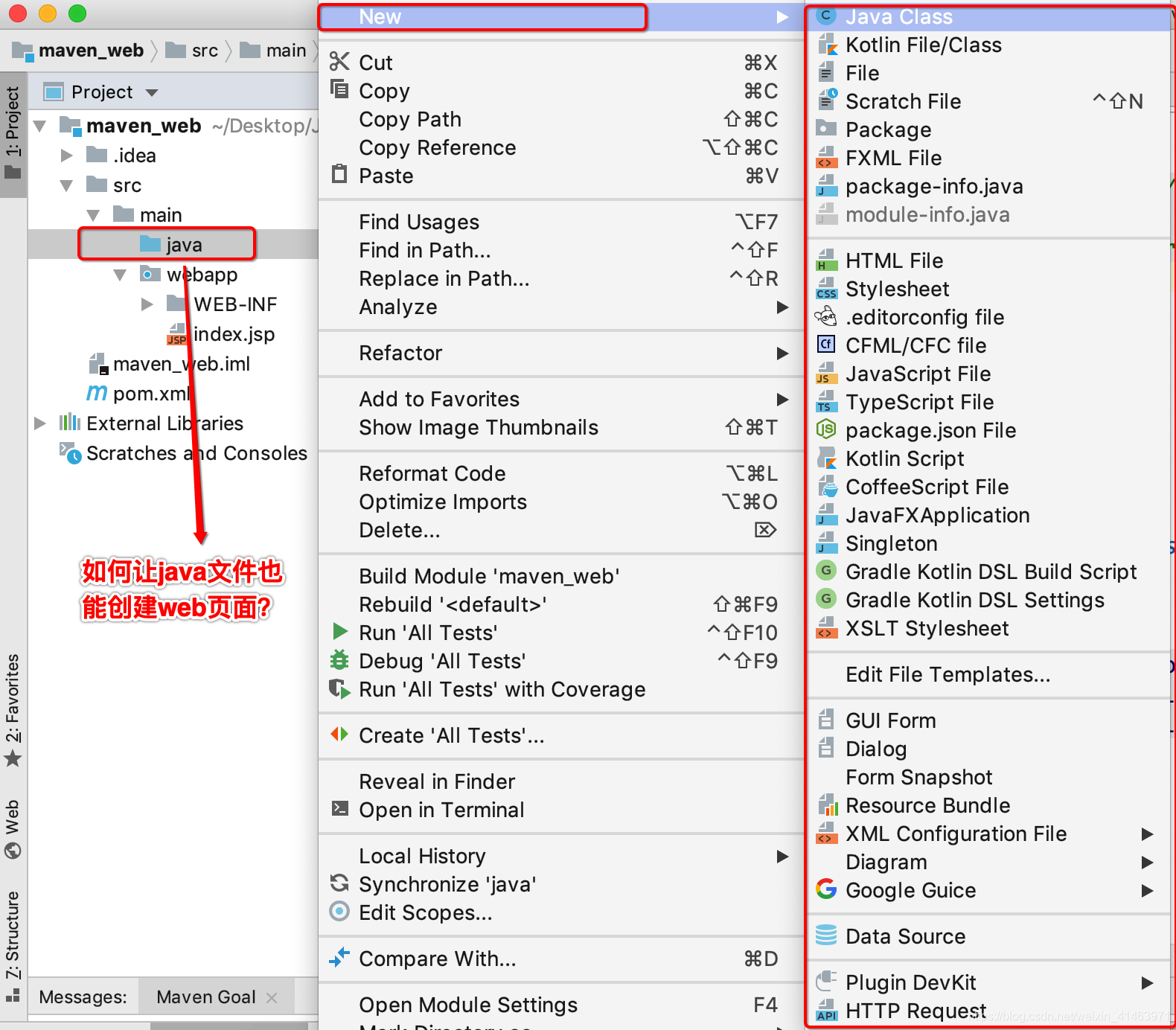Click the CFML/CFC file icon
This screenshot has height=1030, width=1176.
(826, 344)
